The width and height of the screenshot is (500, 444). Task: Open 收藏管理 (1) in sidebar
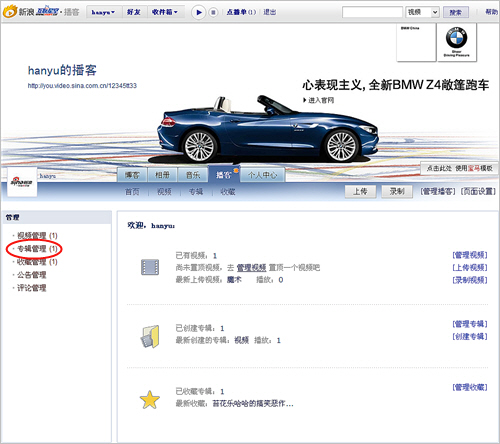[x=37, y=262]
